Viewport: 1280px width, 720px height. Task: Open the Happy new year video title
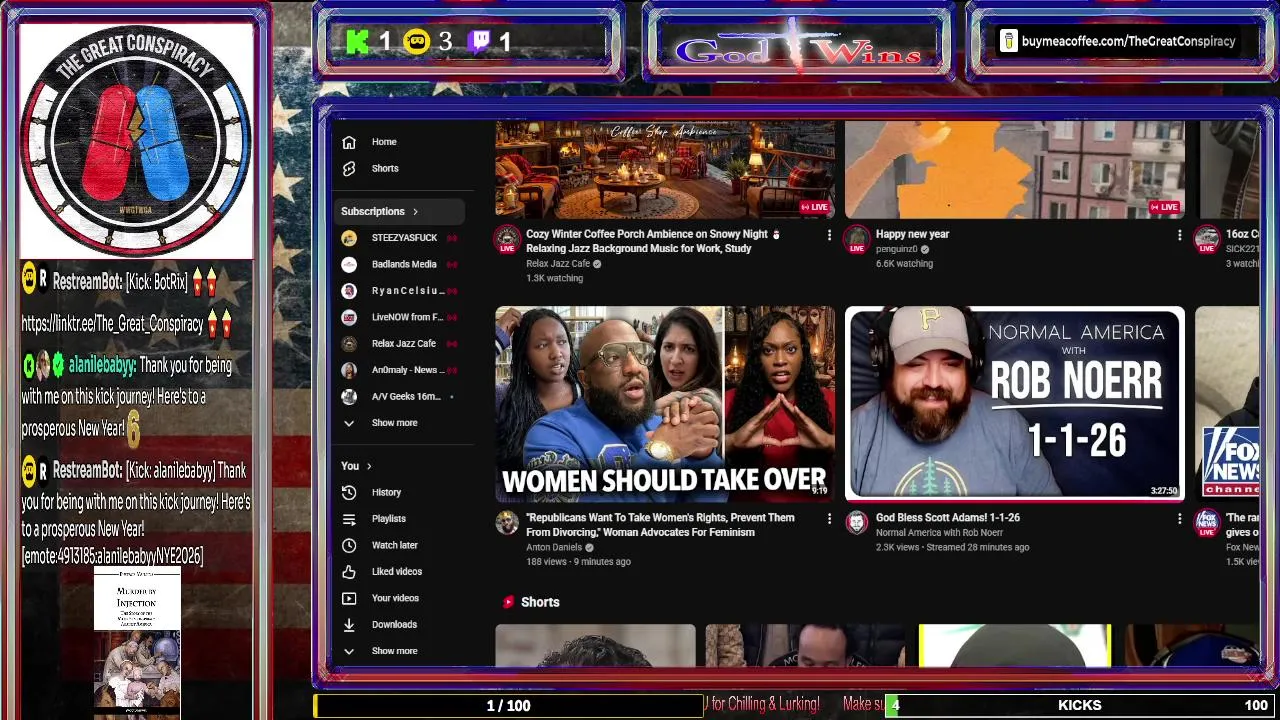pos(912,234)
